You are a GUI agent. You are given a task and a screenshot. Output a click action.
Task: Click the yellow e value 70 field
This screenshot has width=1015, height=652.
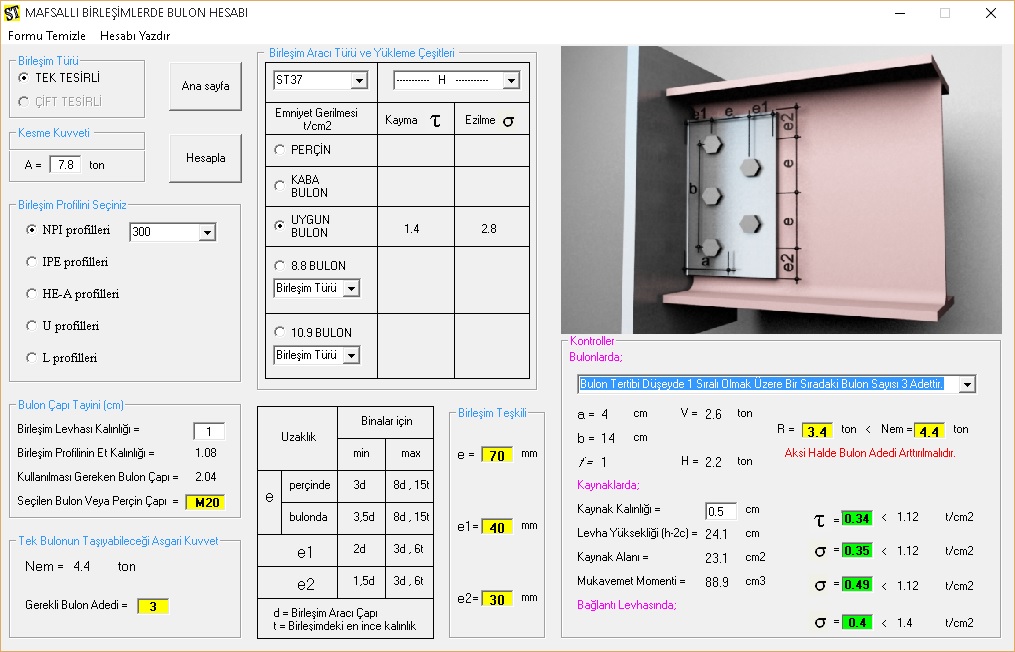[497, 455]
